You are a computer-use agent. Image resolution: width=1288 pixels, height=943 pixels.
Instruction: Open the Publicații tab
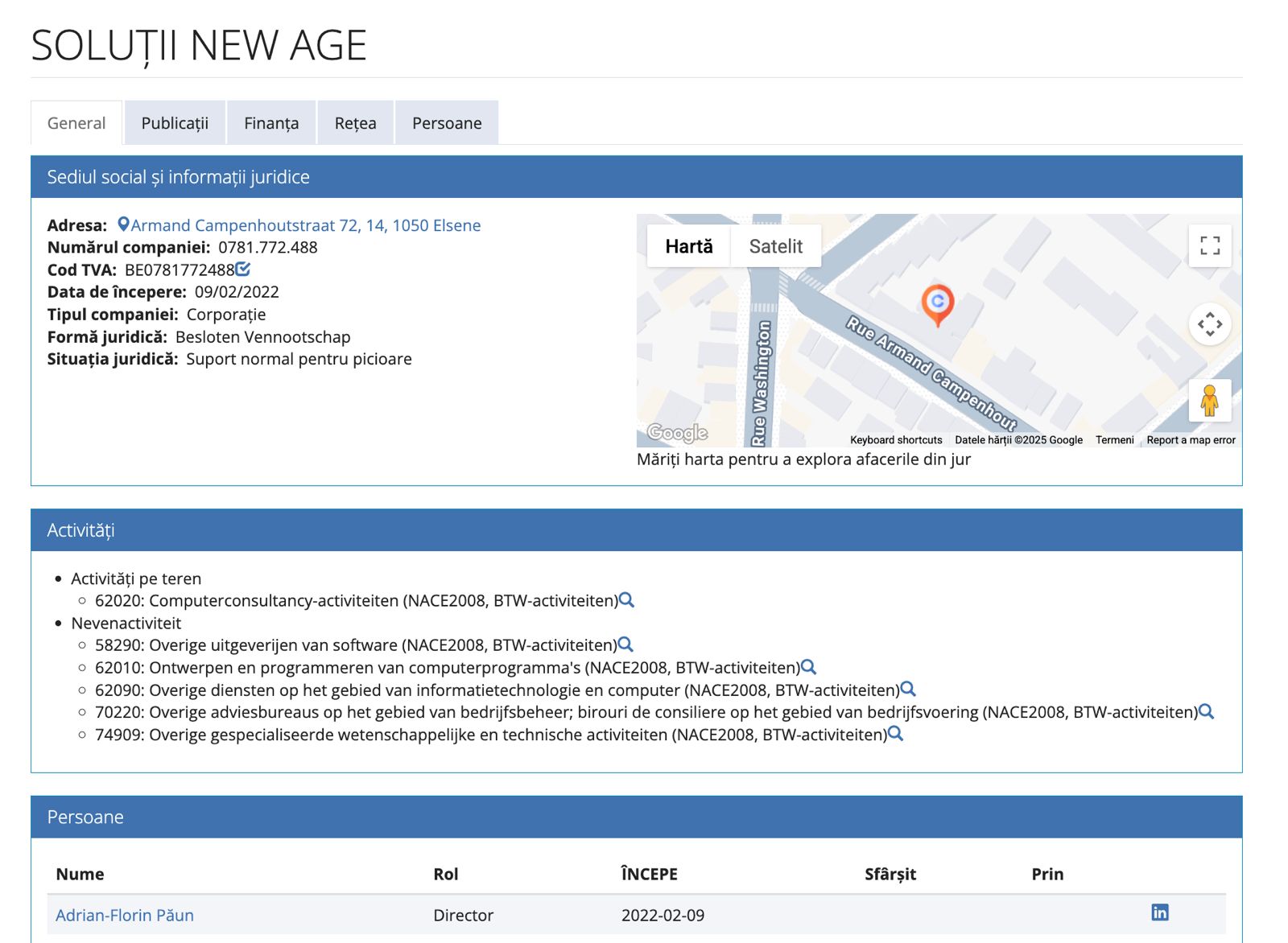[175, 123]
